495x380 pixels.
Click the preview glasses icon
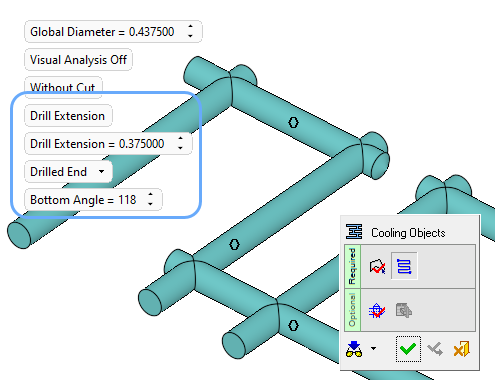[x=354, y=349]
